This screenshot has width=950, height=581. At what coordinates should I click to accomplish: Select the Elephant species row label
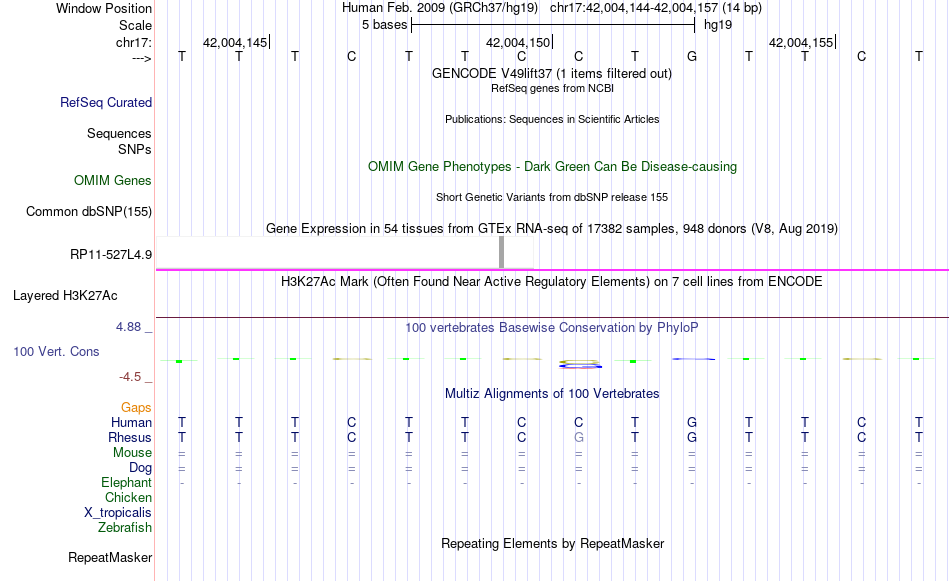pos(126,482)
